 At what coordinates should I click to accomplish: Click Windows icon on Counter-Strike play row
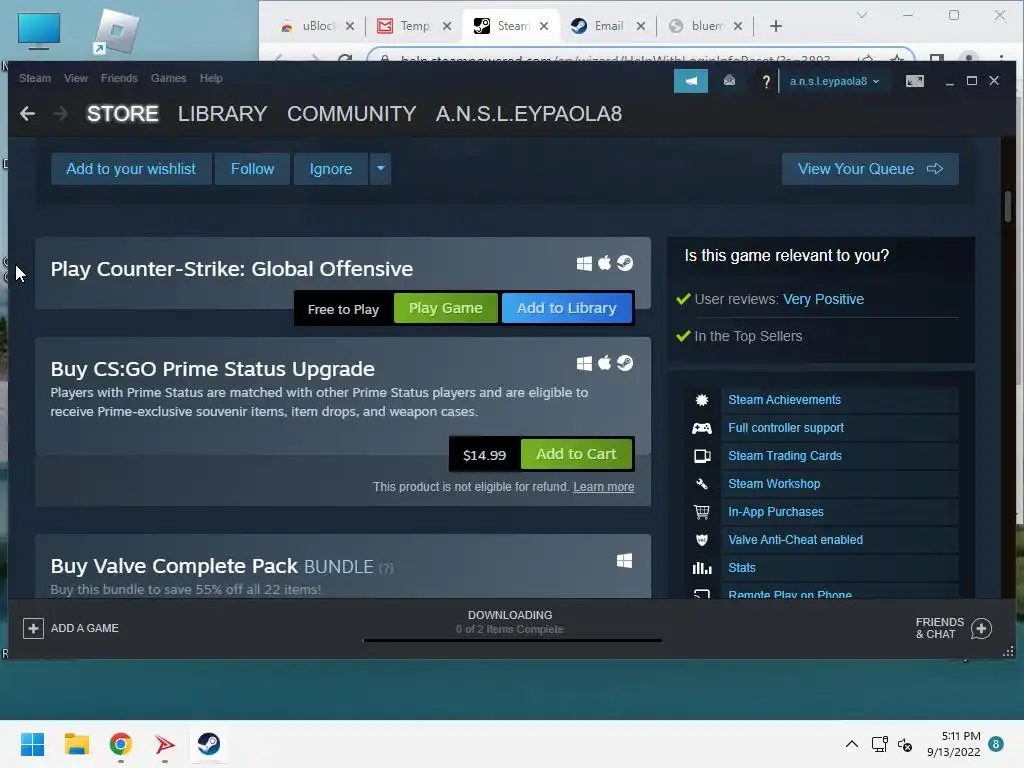pyautogui.click(x=584, y=263)
